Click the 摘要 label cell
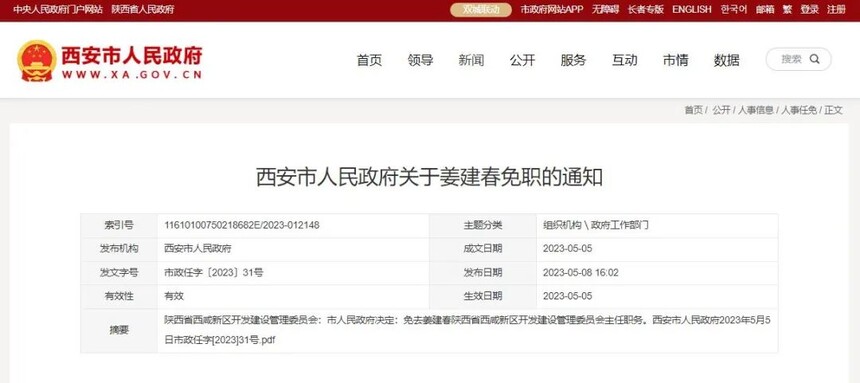The width and height of the screenshot is (860, 383). point(119,330)
